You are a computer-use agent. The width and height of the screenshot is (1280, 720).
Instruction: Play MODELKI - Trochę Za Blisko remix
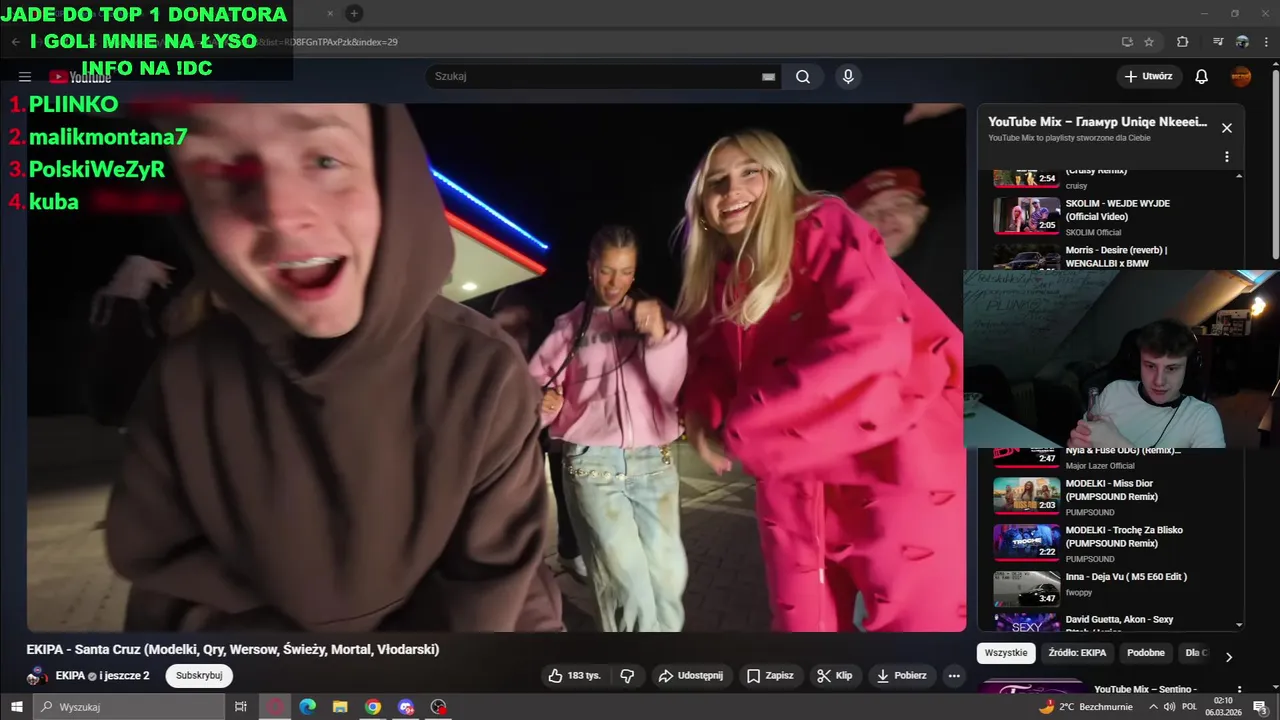pos(1114,543)
